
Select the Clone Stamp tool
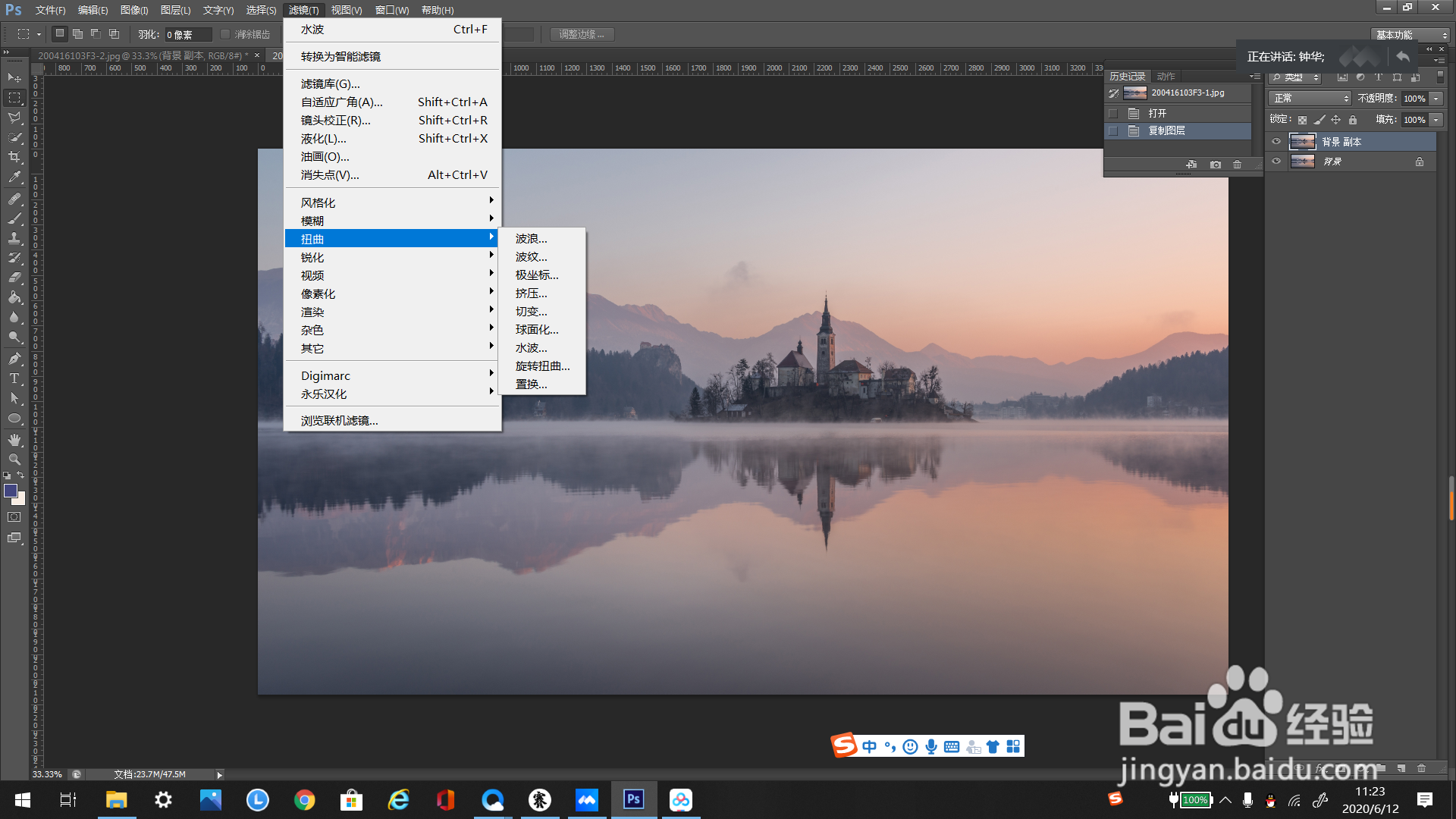(x=14, y=238)
